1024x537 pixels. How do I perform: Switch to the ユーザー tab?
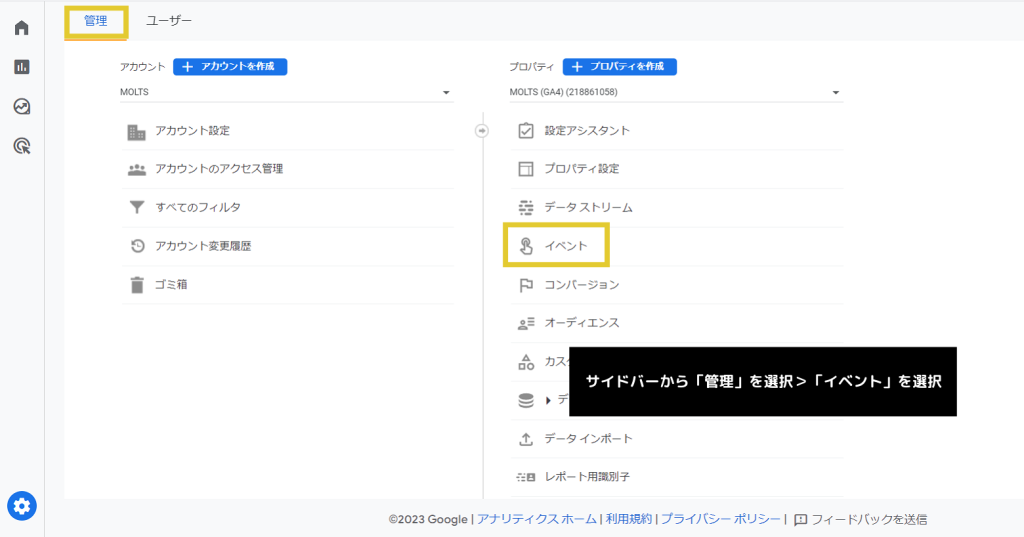click(x=169, y=21)
